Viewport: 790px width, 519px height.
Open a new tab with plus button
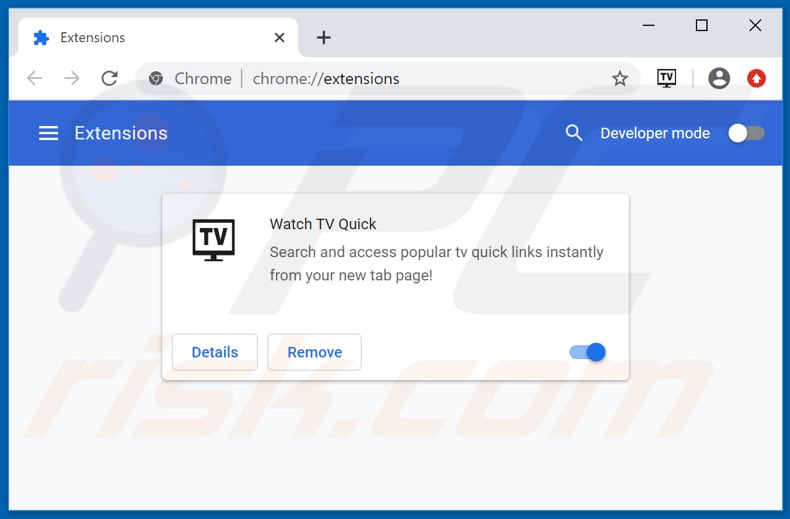click(323, 37)
